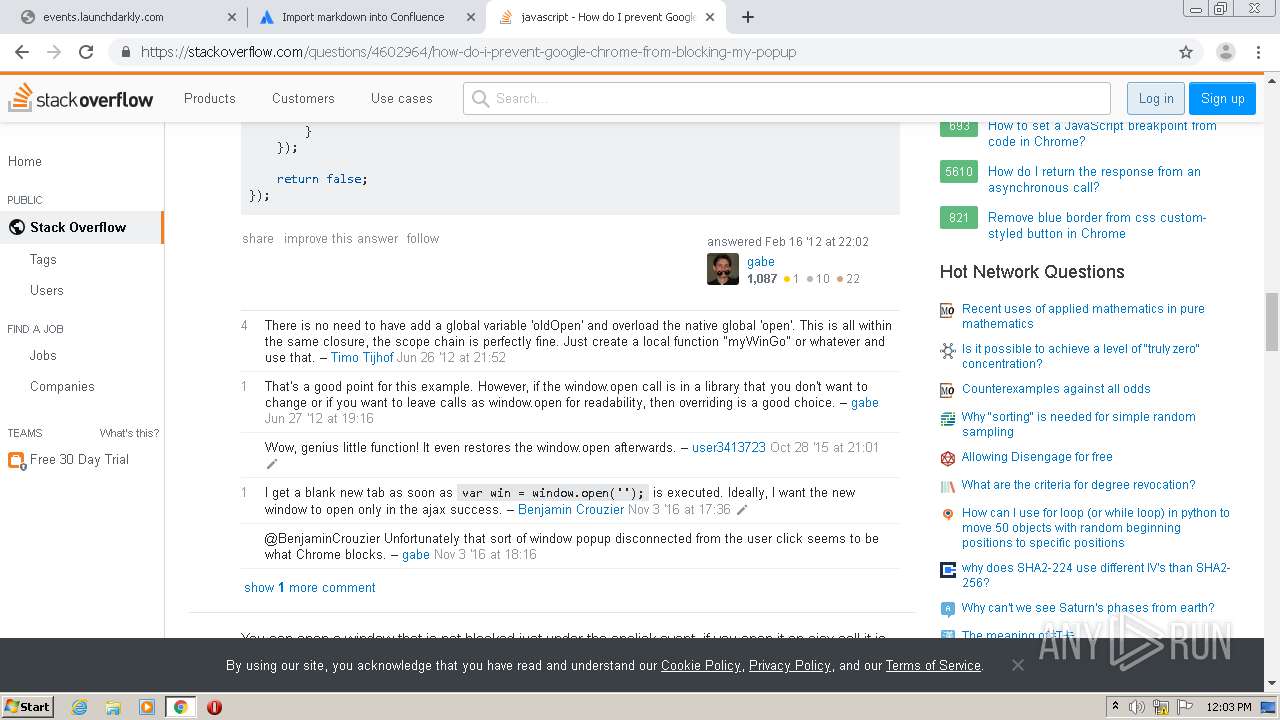The height and width of the screenshot is (720, 1280).
Task: Click the Teams briefcase icon
Action: (x=16, y=460)
